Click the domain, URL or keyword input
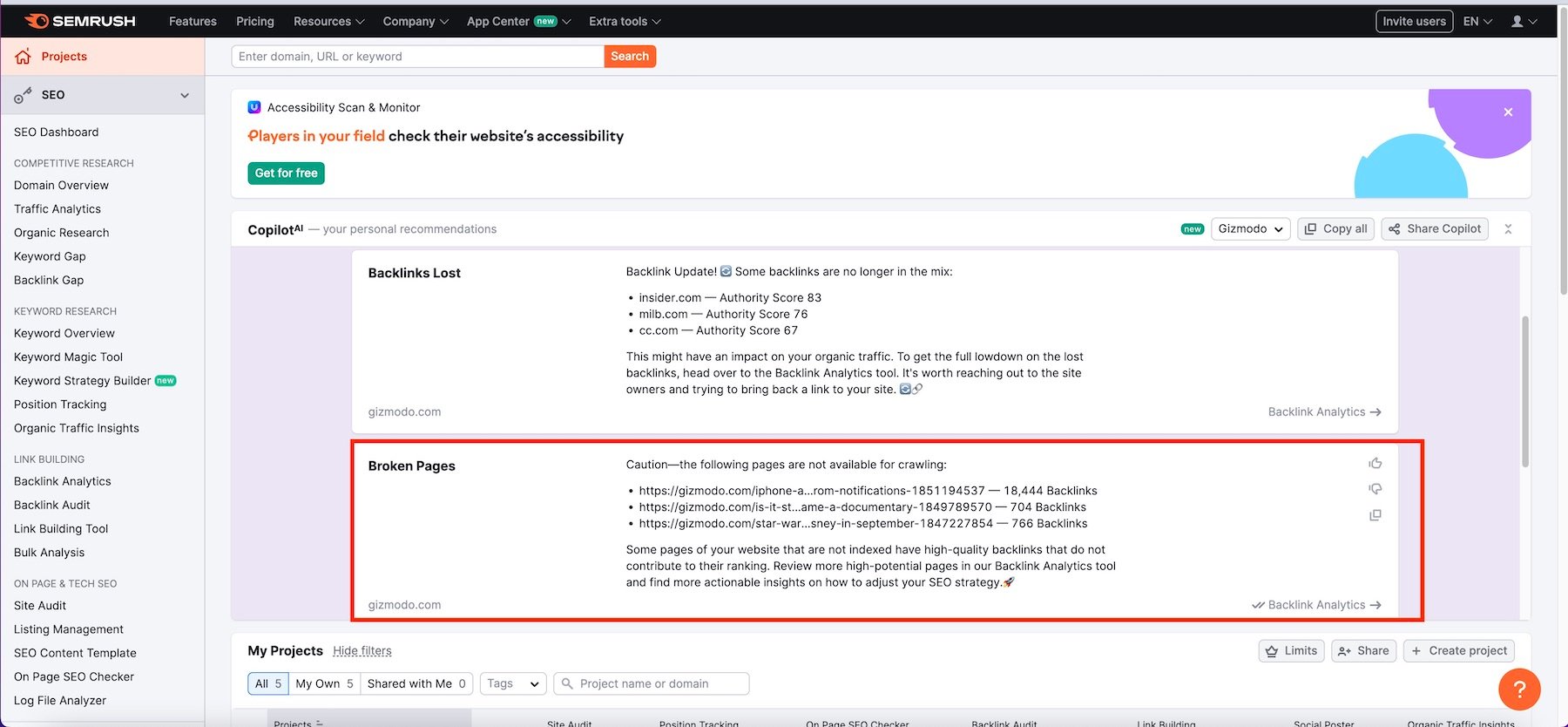Image resolution: width=1568 pixels, height=727 pixels. point(417,57)
